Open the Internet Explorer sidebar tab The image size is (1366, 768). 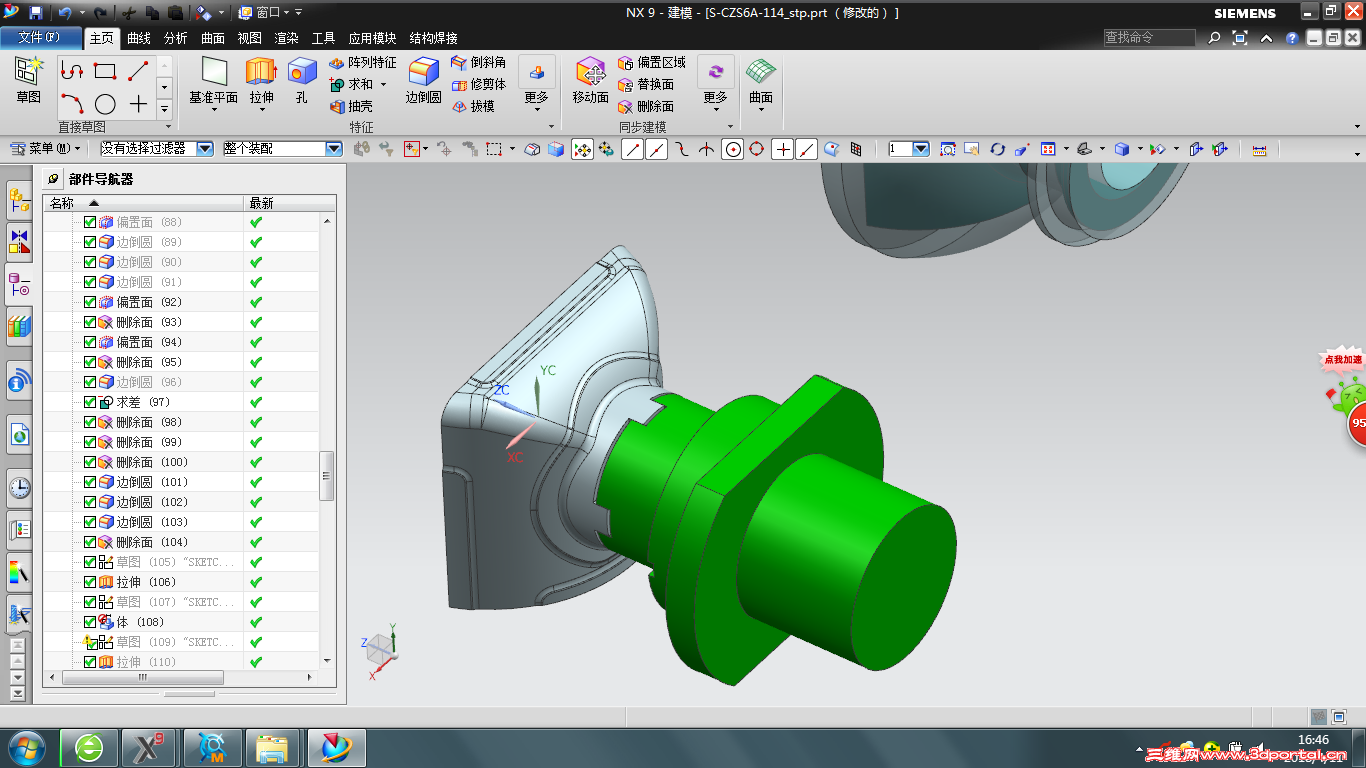(x=19, y=433)
